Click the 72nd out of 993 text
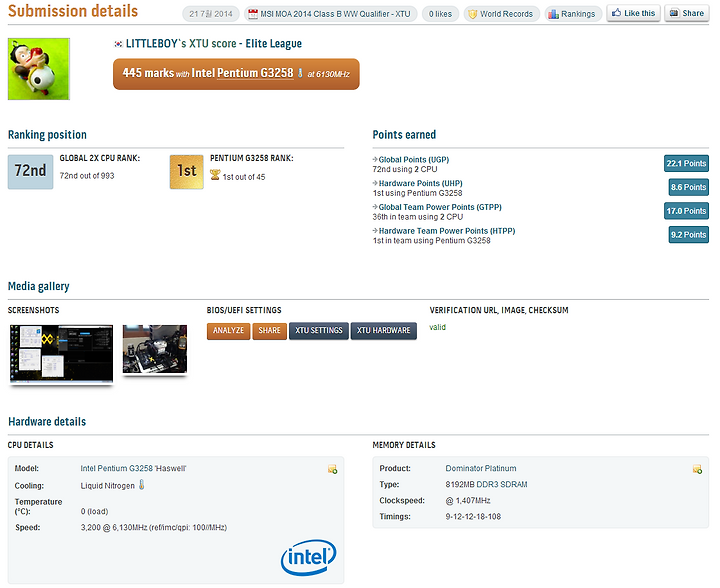The image size is (720, 588). pos(87,176)
